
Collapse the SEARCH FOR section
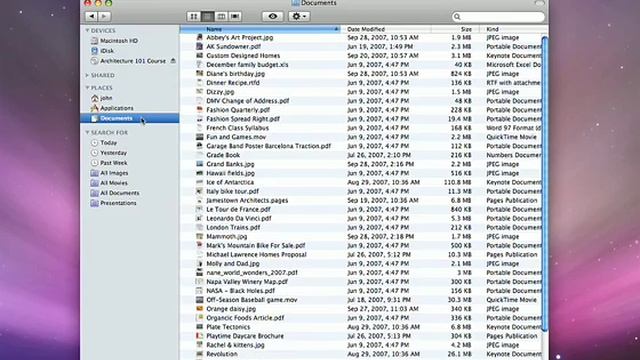click(x=87, y=133)
